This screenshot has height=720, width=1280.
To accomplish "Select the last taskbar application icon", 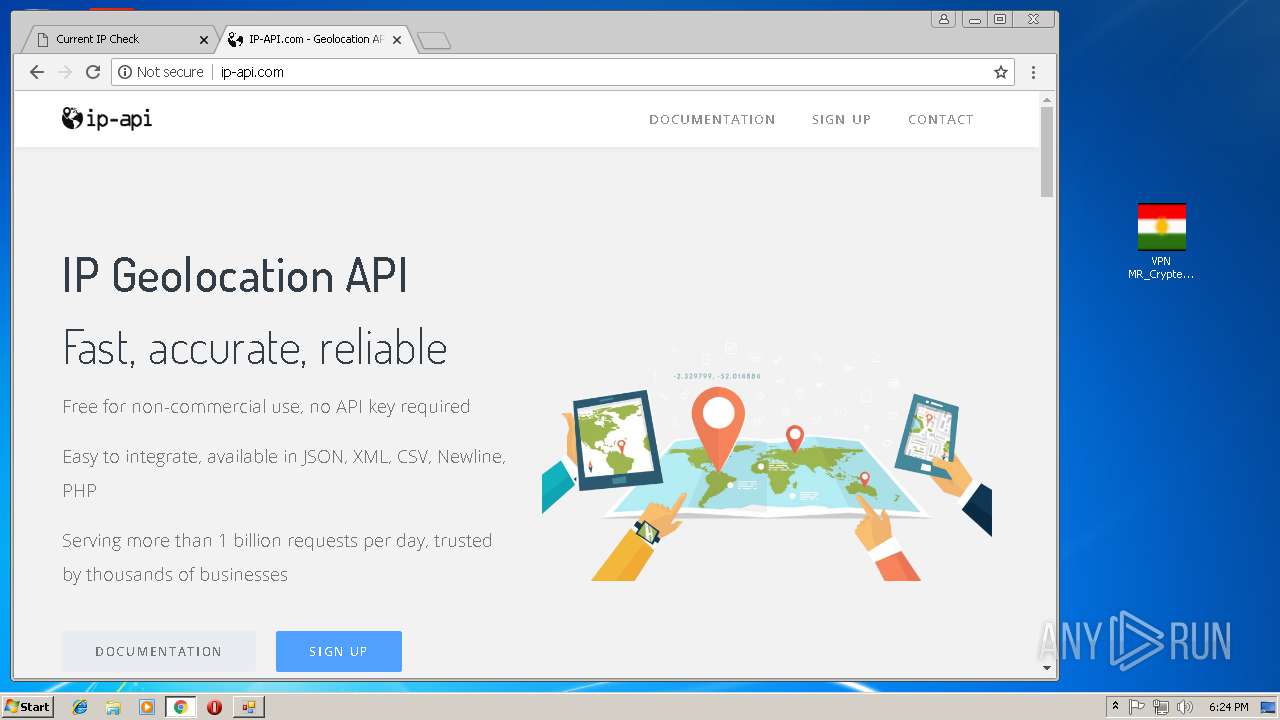I will click(x=248, y=707).
